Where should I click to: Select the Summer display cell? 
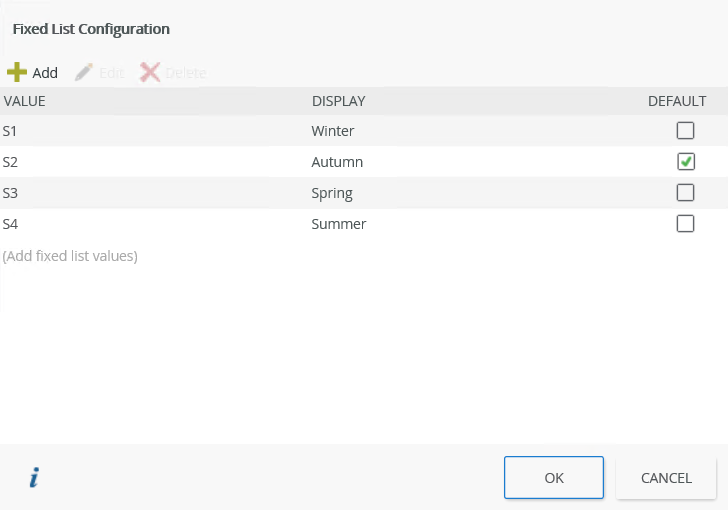[339, 224]
